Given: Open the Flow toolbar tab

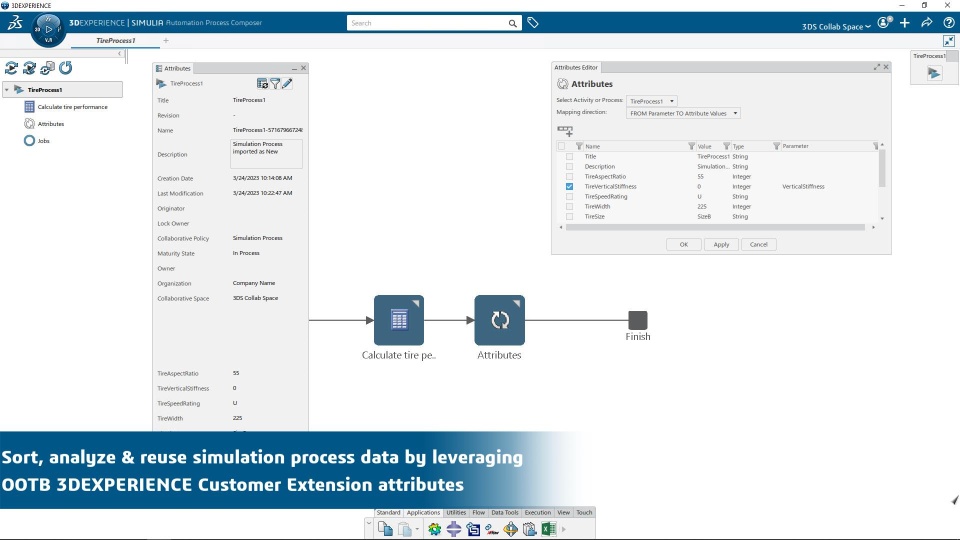Looking at the screenshot, I should (x=479, y=512).
